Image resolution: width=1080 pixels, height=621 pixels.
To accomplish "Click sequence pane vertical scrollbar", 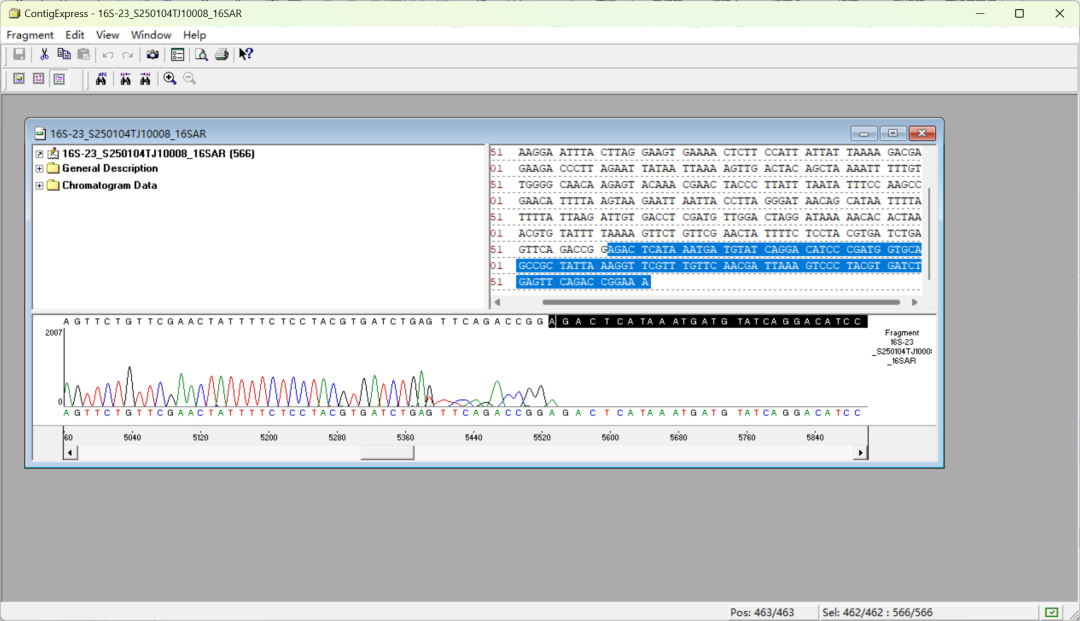I will [x=929, y=233].
